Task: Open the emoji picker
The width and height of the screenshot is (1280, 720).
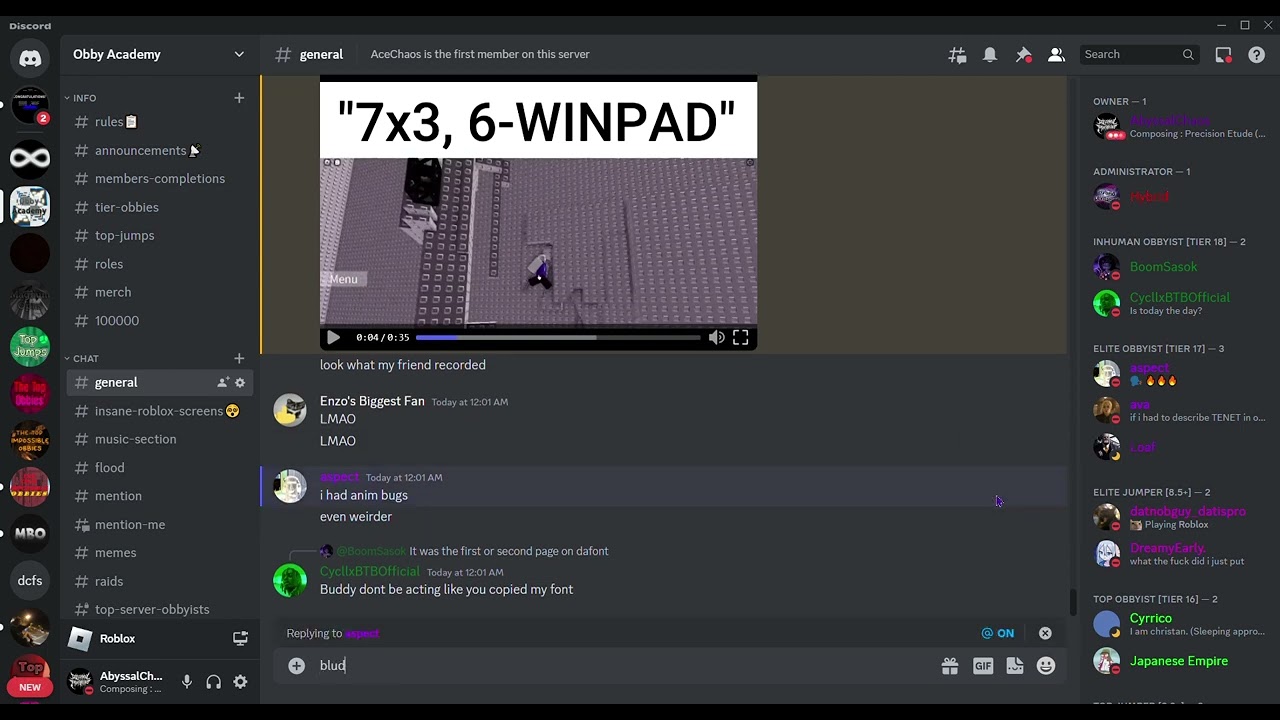Action: tap(1046, 666)
